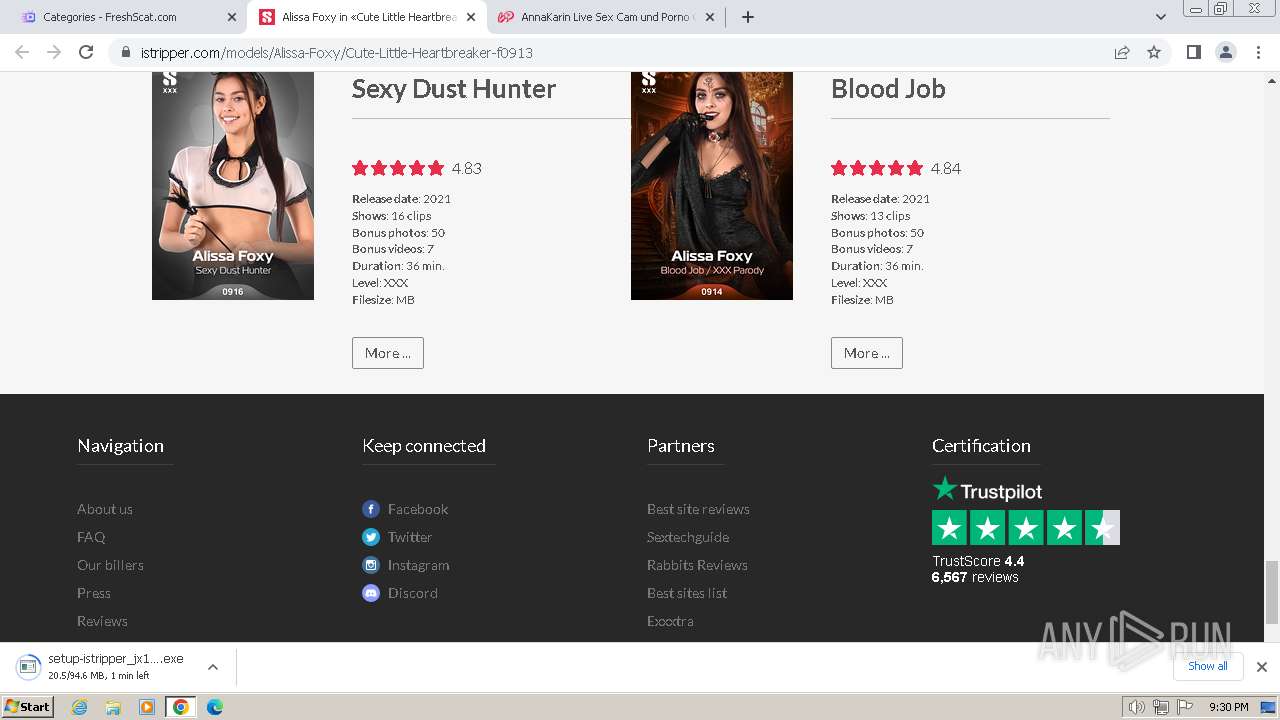This screenshot has height=720, width=1280.
Task: Open the Discord icon link
Action: click(371, 593)
